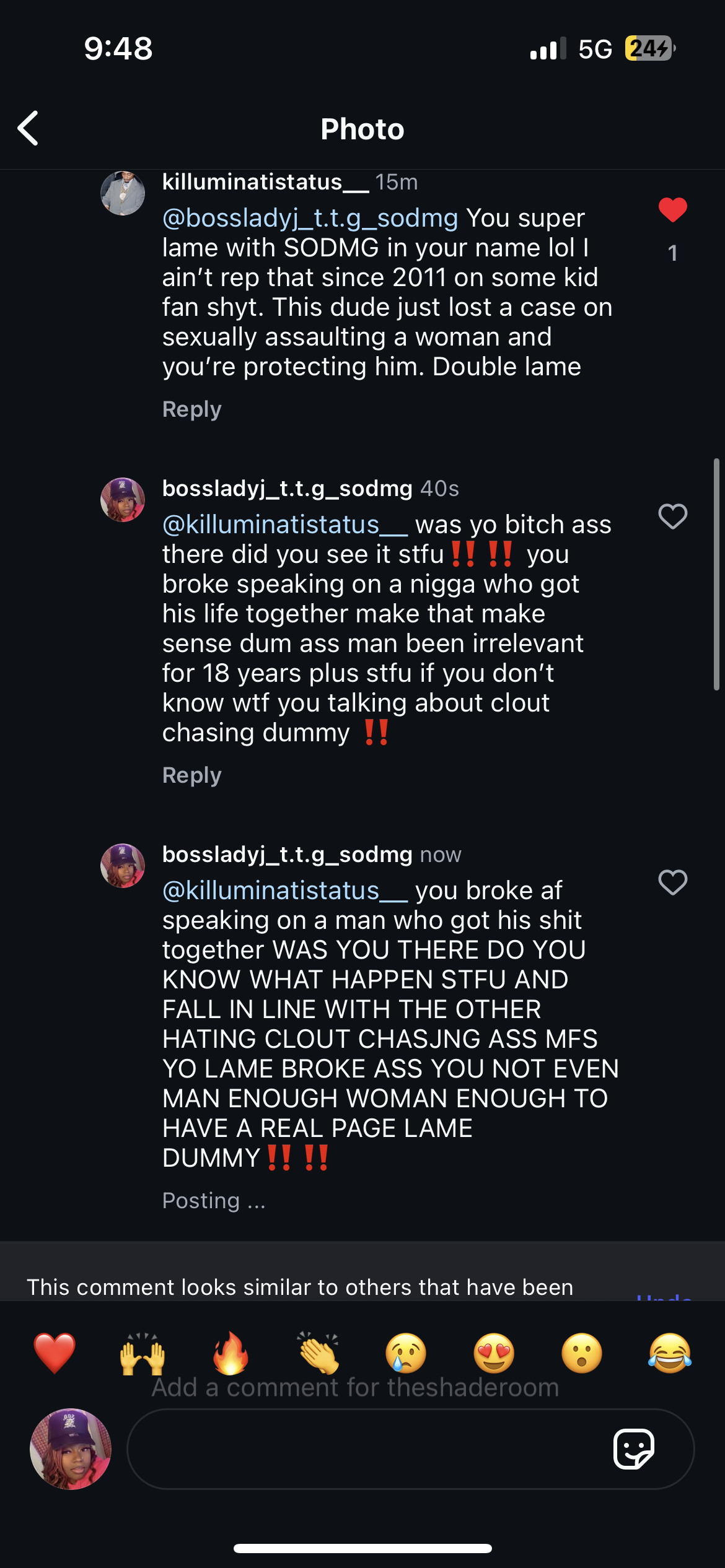Like the 40s-old bossladyj comment
The image size is (725, 1568).
tap(672, 516)
